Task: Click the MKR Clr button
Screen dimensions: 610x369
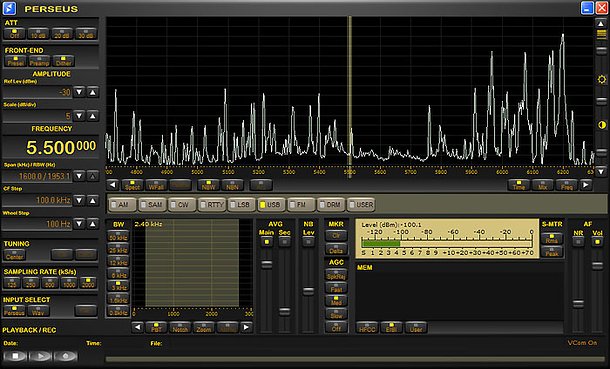Action: pos(336,235)
